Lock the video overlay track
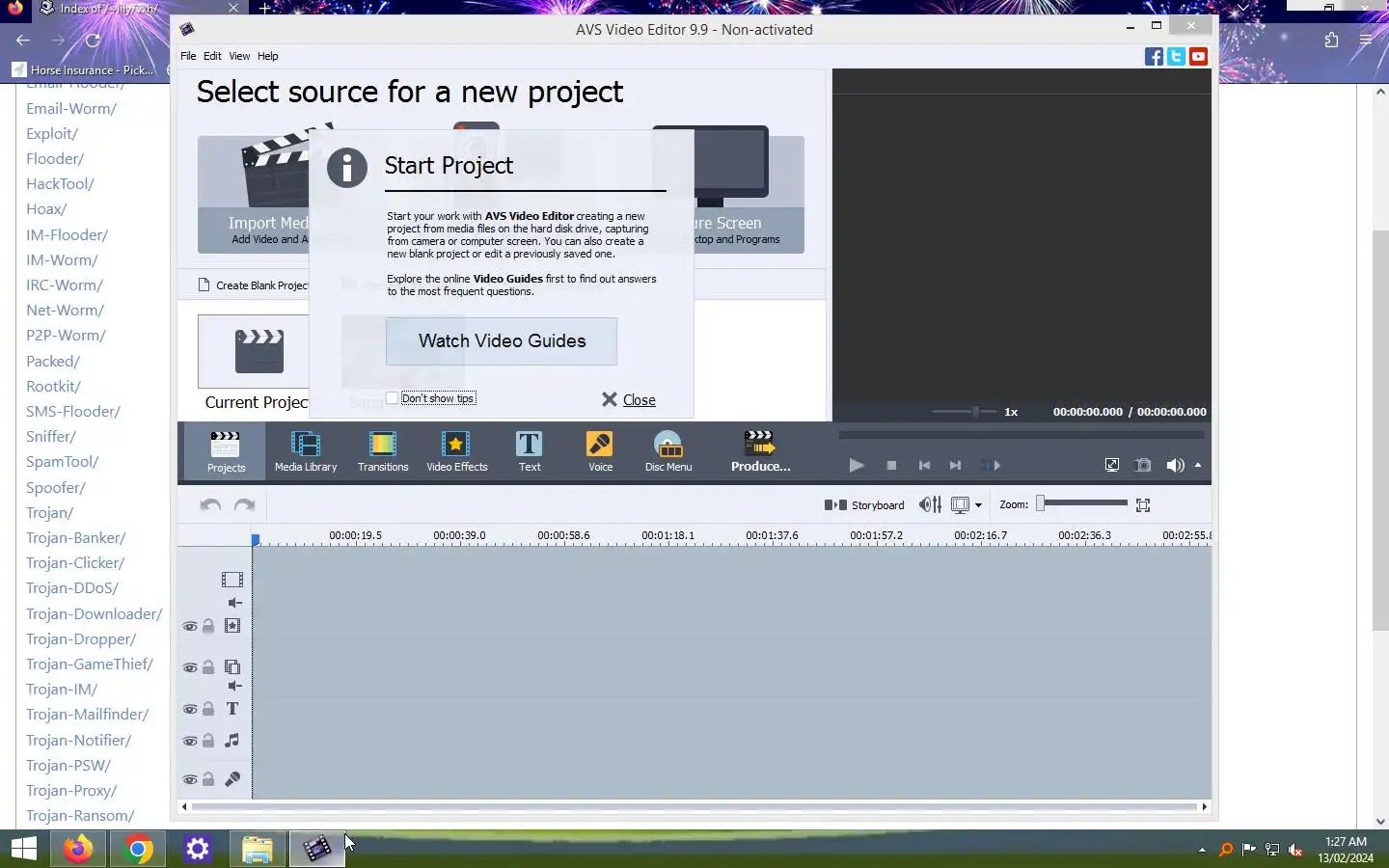 (208, 666)
